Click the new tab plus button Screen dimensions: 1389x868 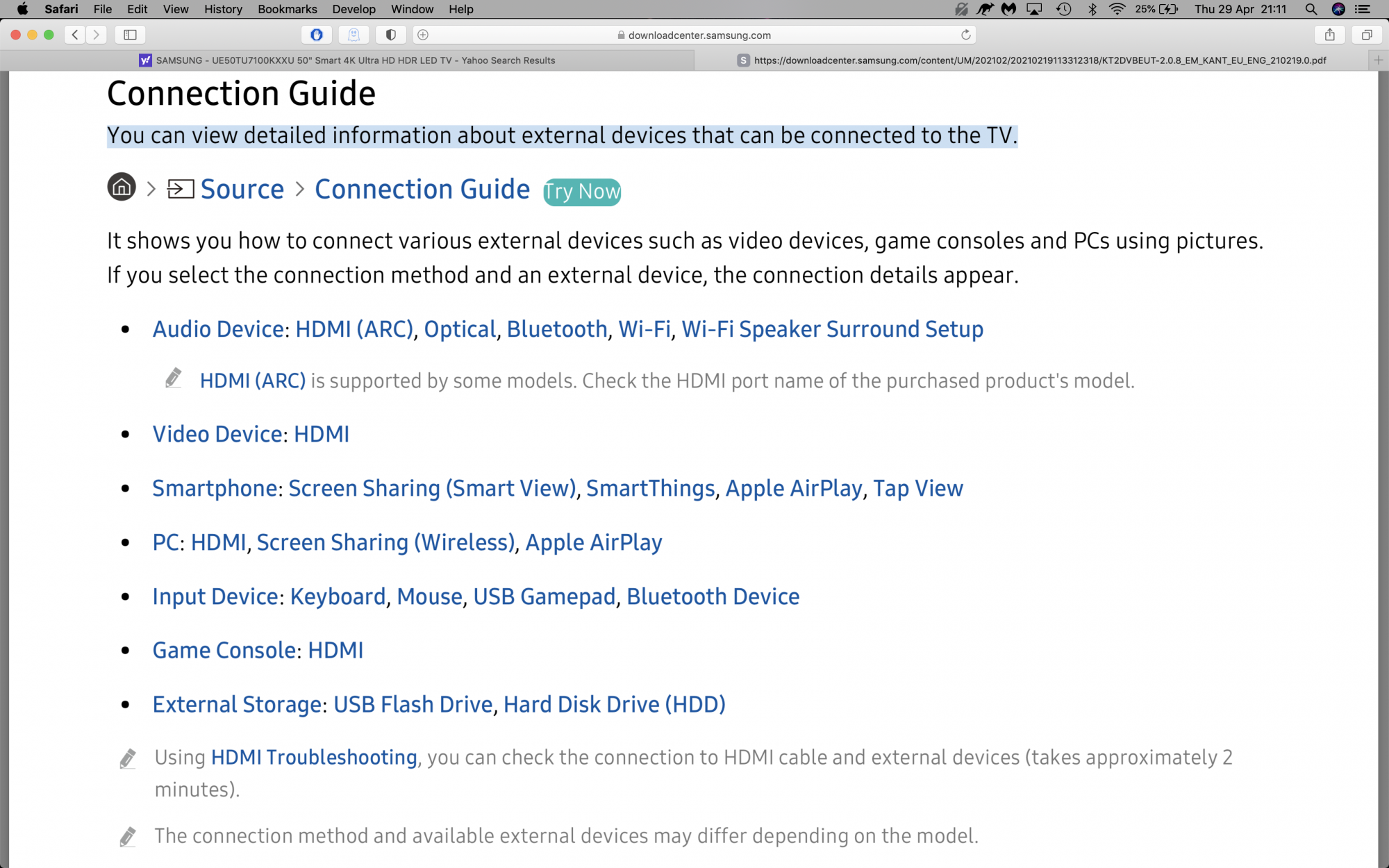(1379, 60)
